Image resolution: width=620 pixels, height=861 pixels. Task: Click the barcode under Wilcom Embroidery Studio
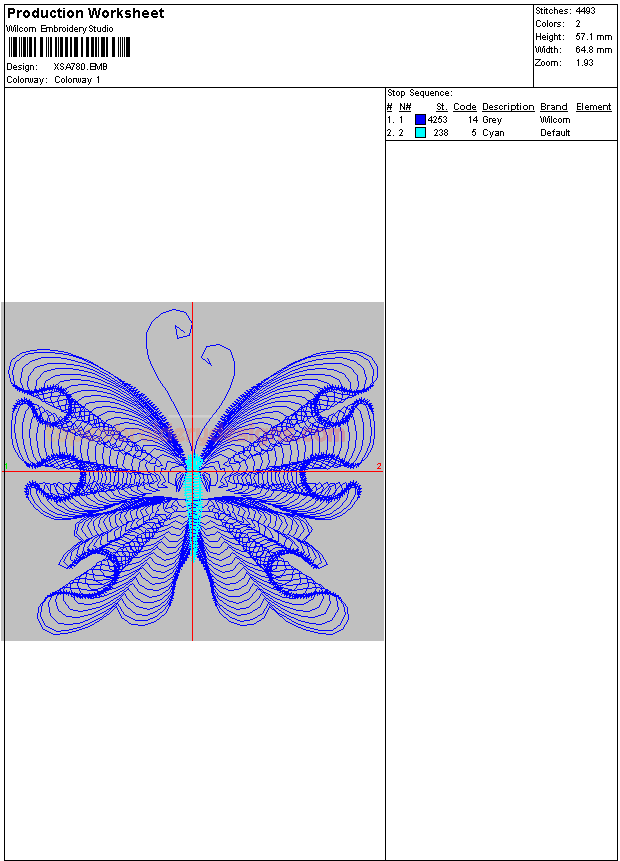click(x=69, y=47)
